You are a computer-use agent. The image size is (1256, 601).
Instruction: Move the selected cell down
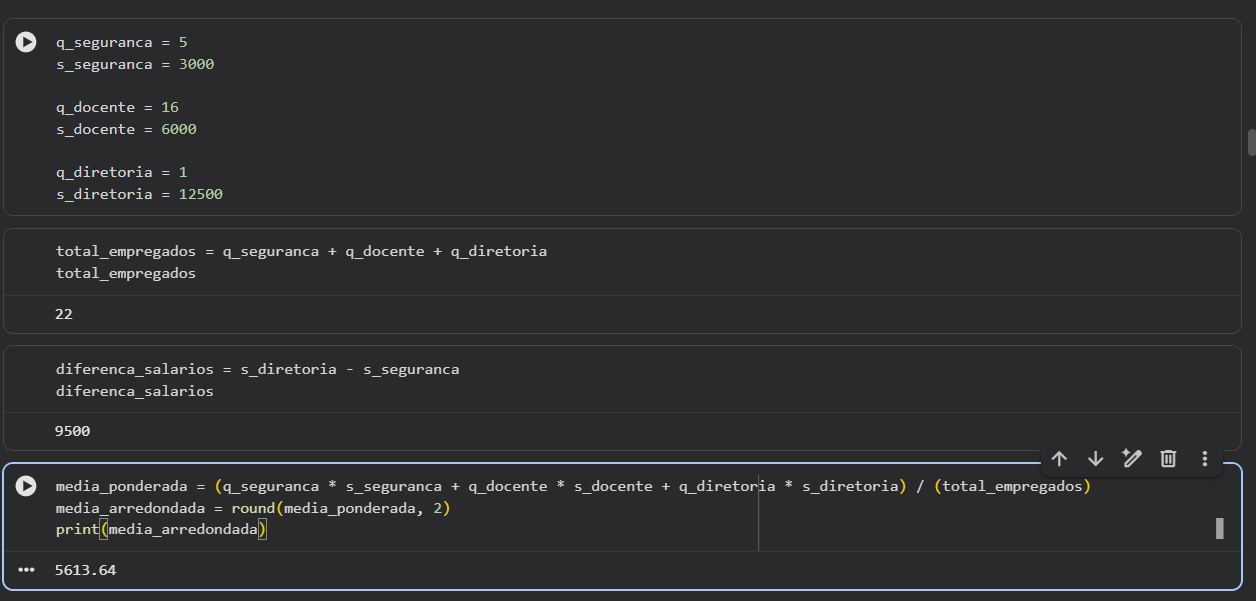point(1095,458)
